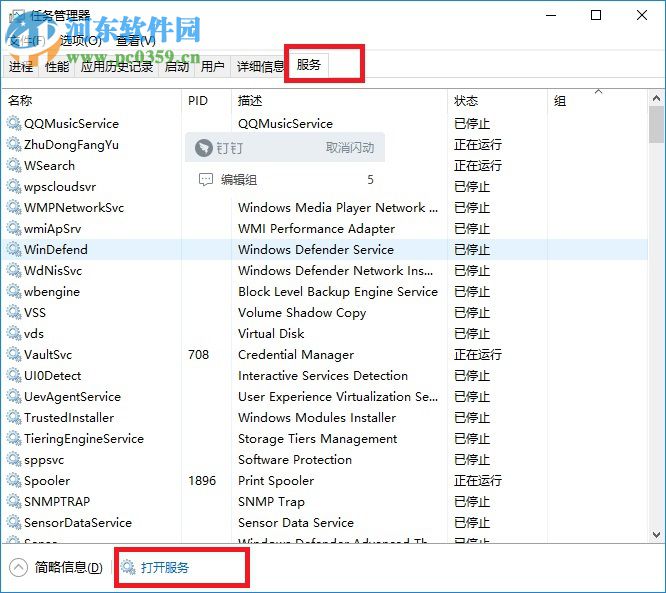Click the chat bubble icon beside 编辑组

click(x=206, y=180)
